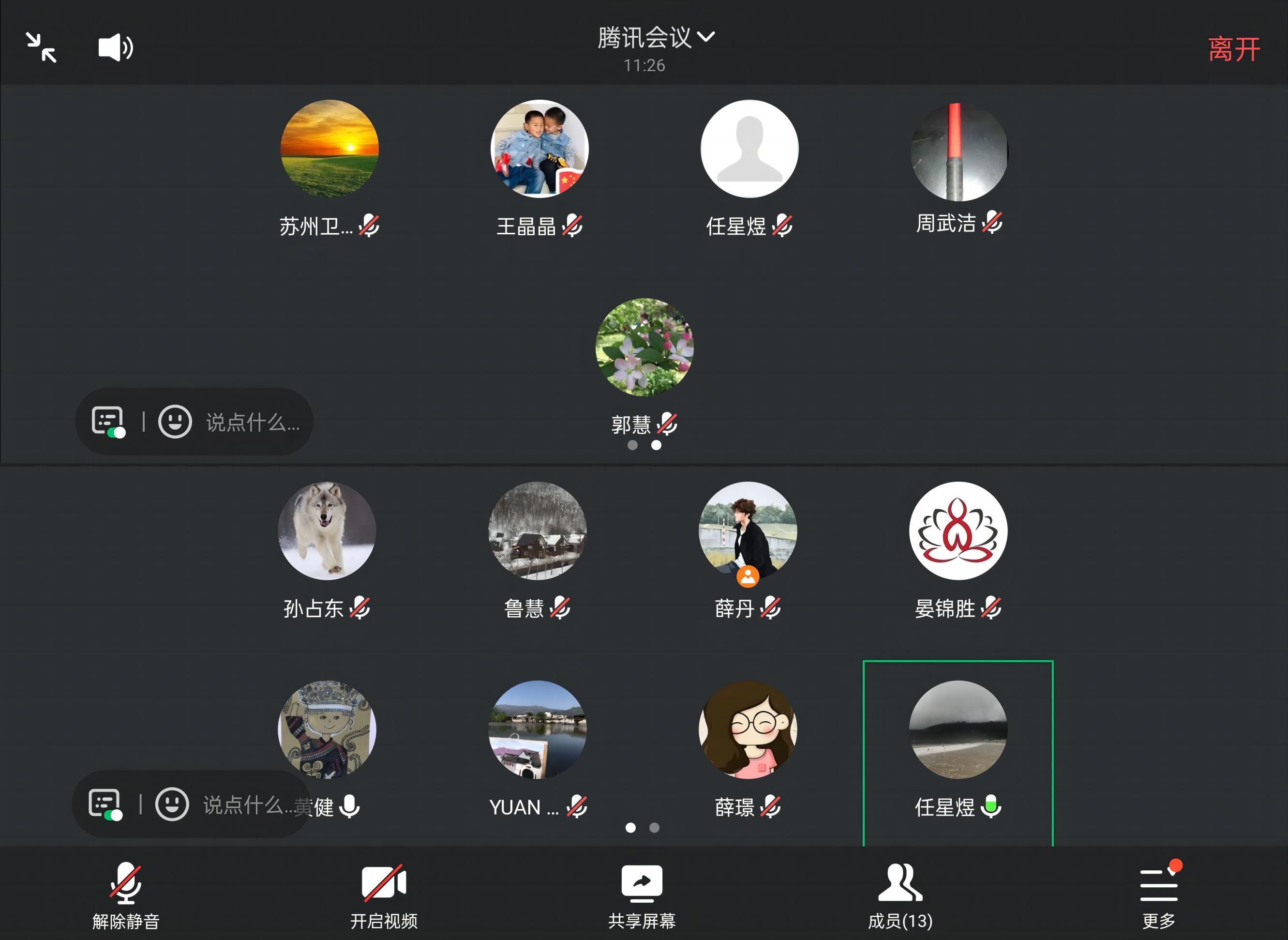Viewport: 1288px width, 940px height.
Task: Toggle the speaker audio output icon
Action: click(x=116, y=47)
